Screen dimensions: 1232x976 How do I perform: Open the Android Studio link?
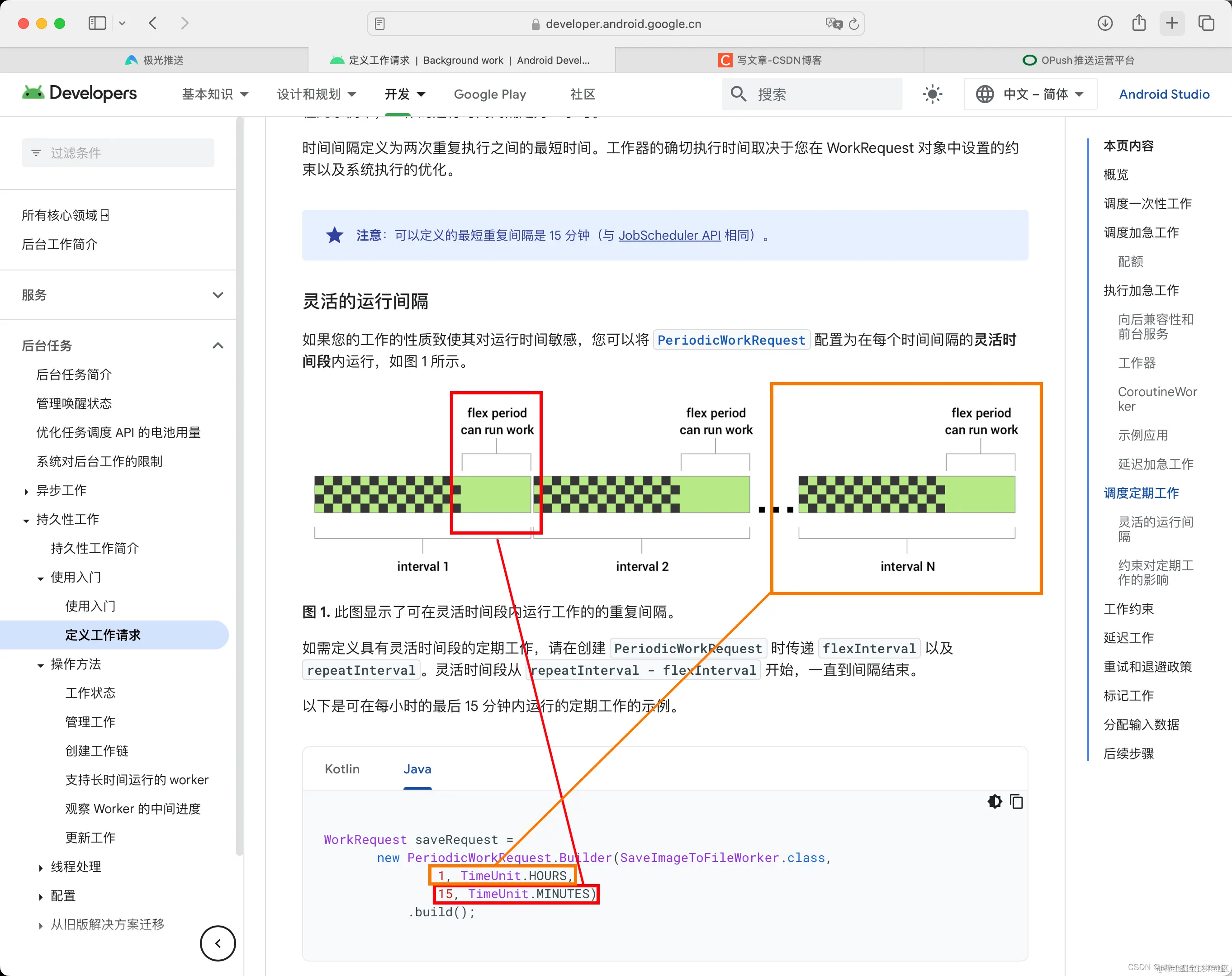point(1163,94)
